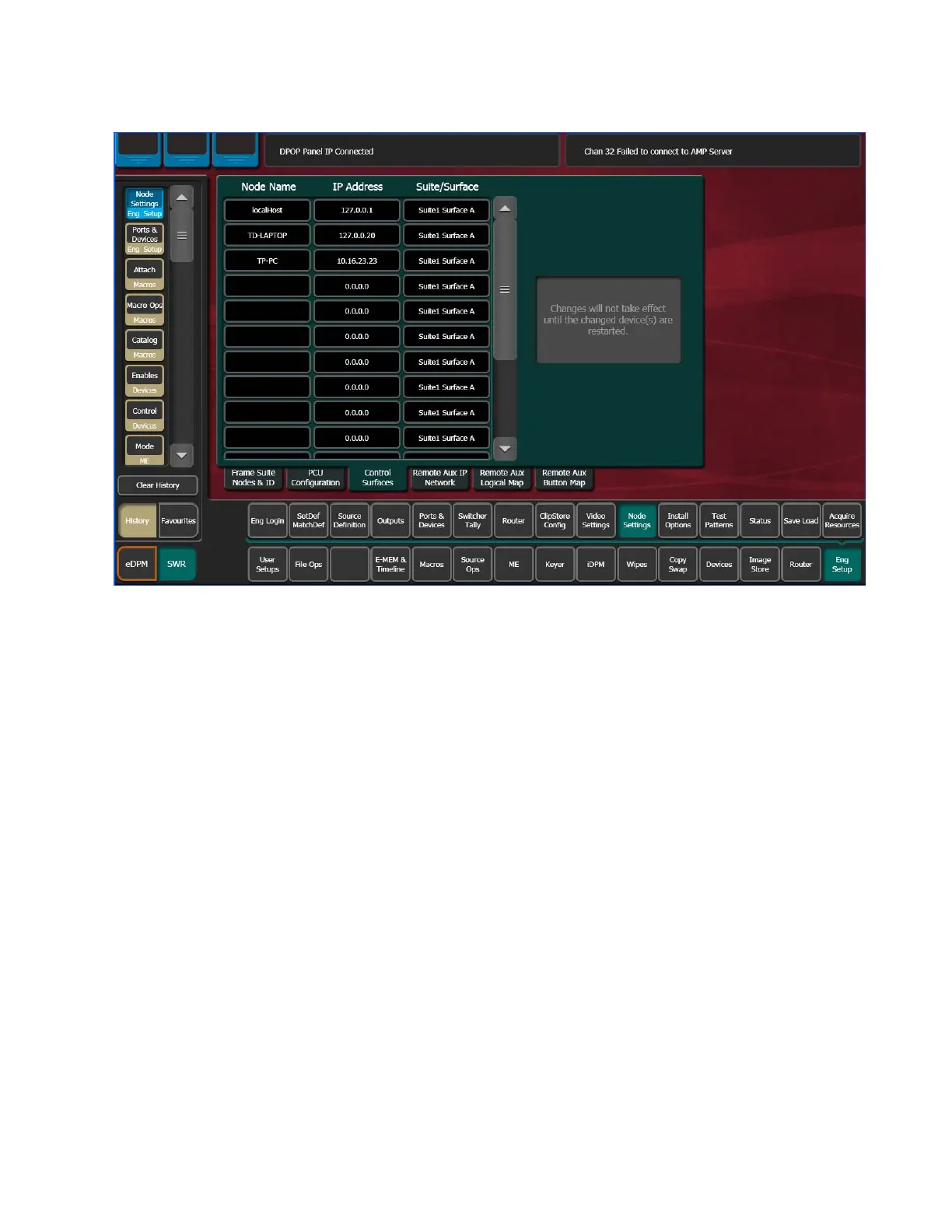952x1232 pixels.
Task: Click Clear History button
Action: [158, 485]
